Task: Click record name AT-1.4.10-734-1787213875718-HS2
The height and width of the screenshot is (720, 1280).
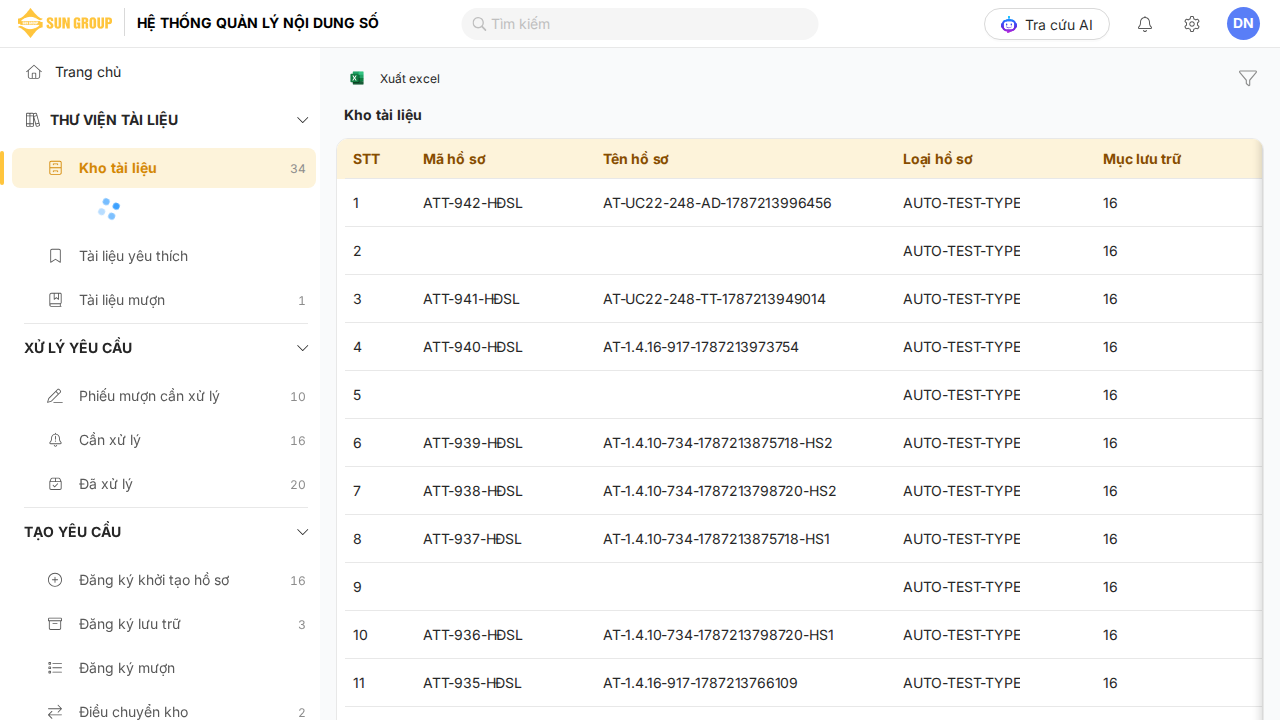Action: tap(718, 443)
